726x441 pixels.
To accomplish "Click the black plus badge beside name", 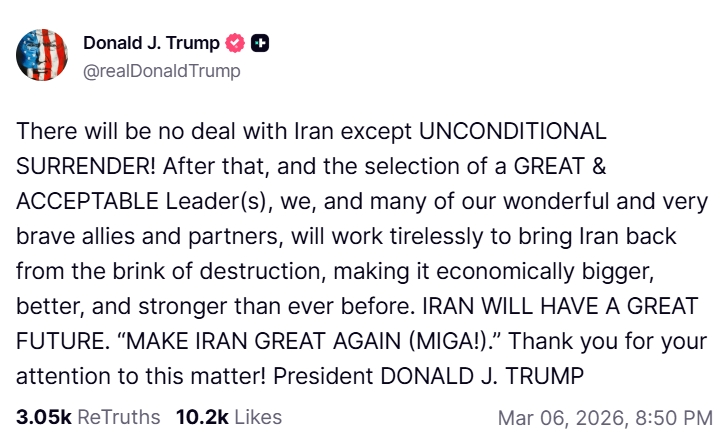I will 260,43.
